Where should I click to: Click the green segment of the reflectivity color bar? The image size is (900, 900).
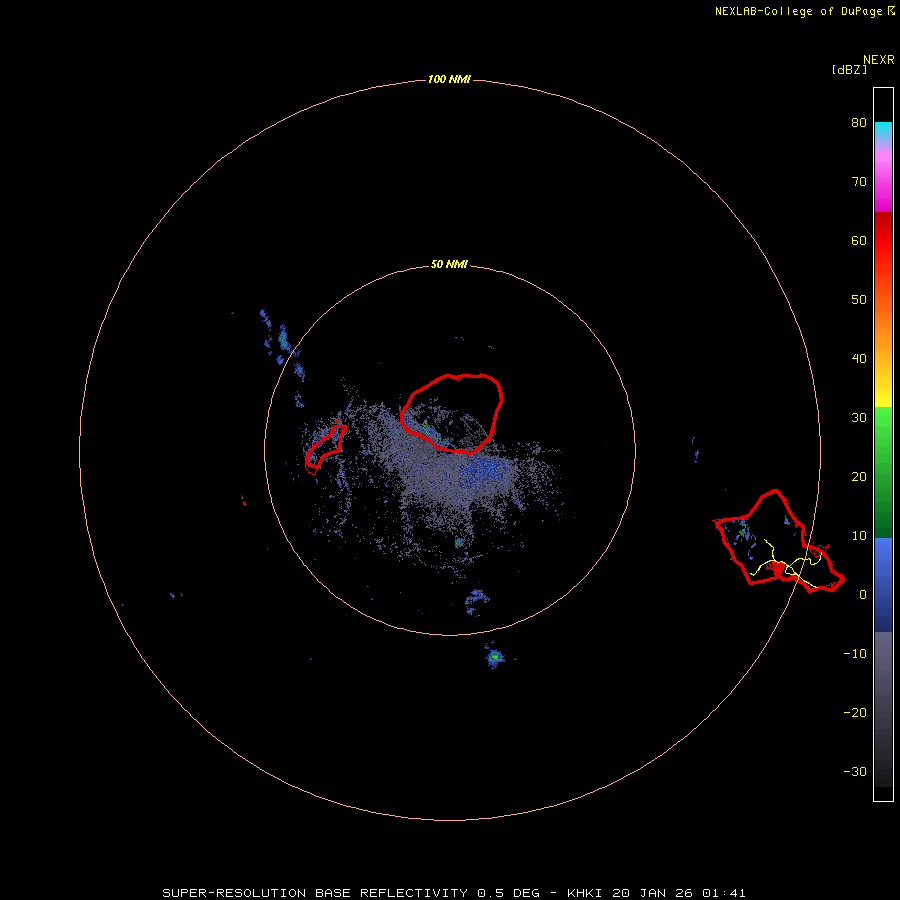pos(883,472)
